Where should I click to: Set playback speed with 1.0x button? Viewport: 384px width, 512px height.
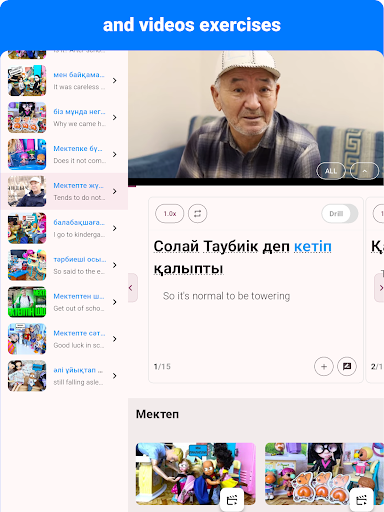(x=169, y=213)
